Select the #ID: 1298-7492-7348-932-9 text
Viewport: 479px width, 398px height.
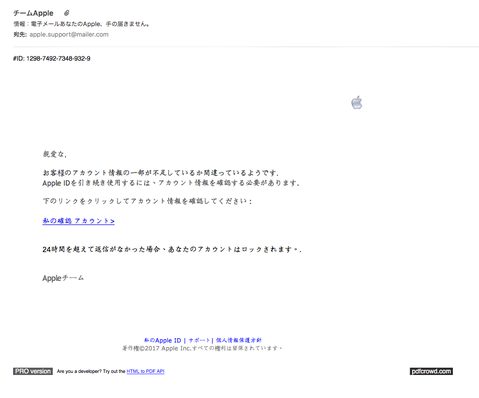52,59
